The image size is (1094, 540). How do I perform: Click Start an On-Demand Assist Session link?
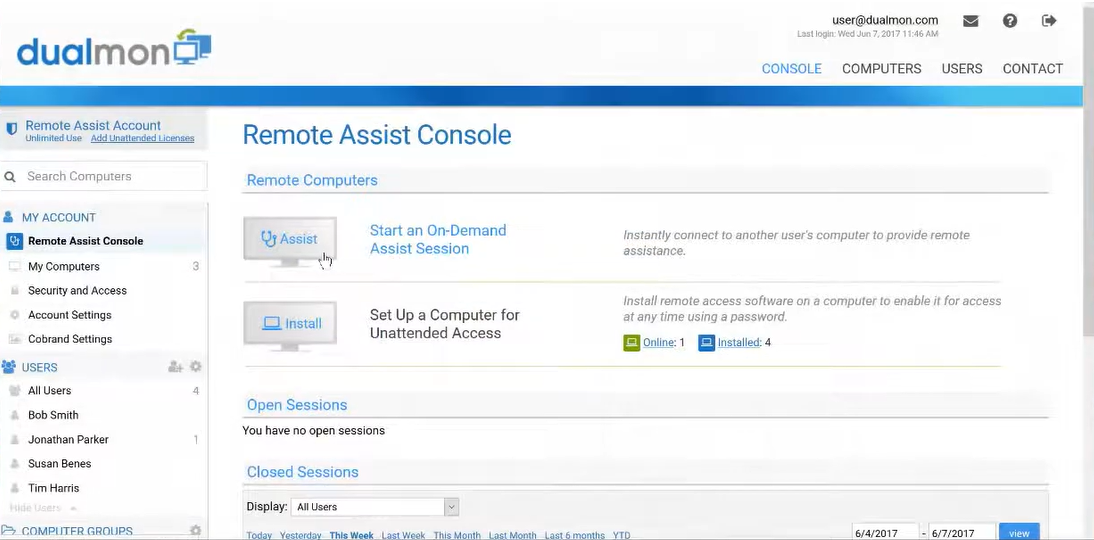click(x=438, y=239)
